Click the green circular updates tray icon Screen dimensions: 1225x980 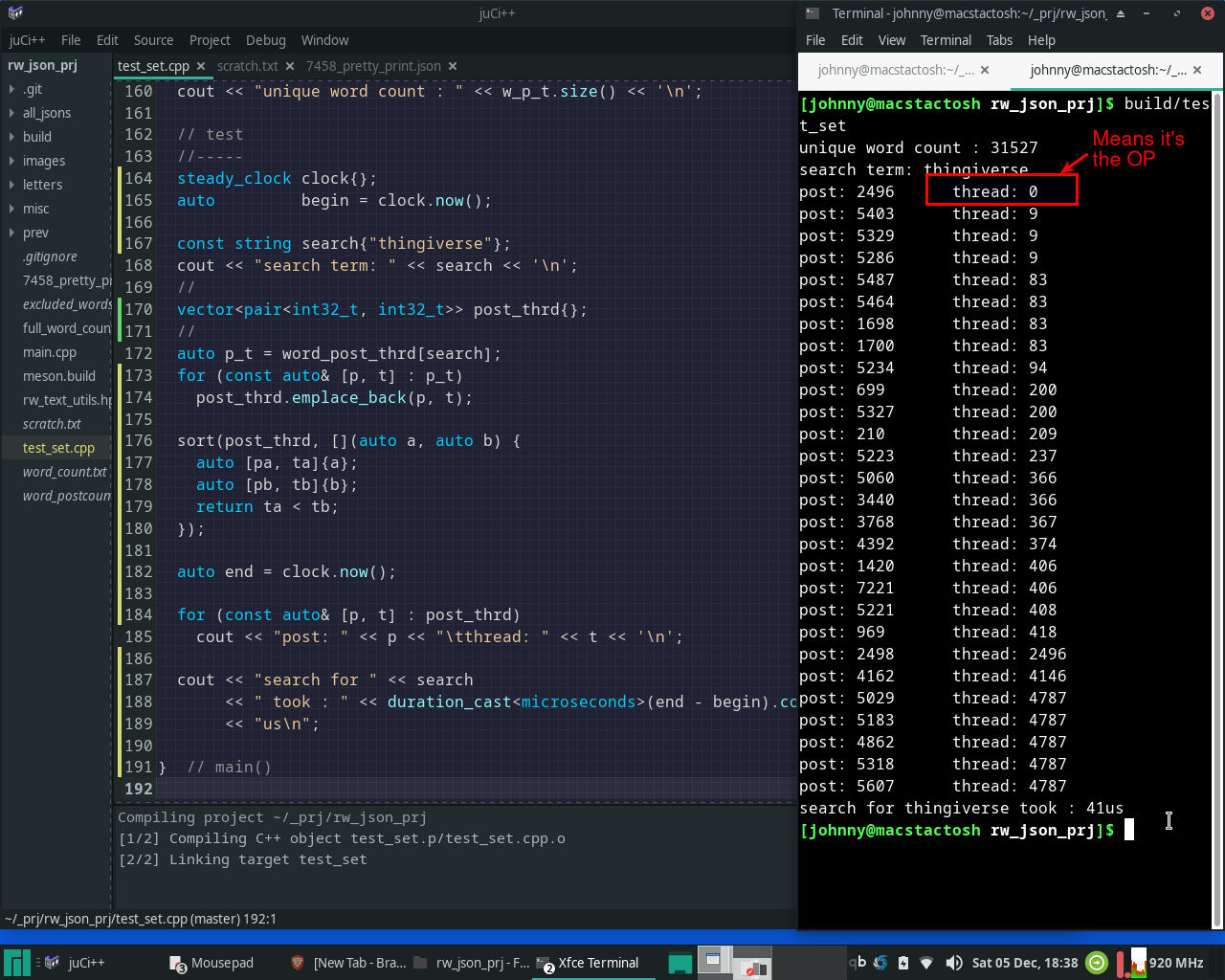point(1098,963)
